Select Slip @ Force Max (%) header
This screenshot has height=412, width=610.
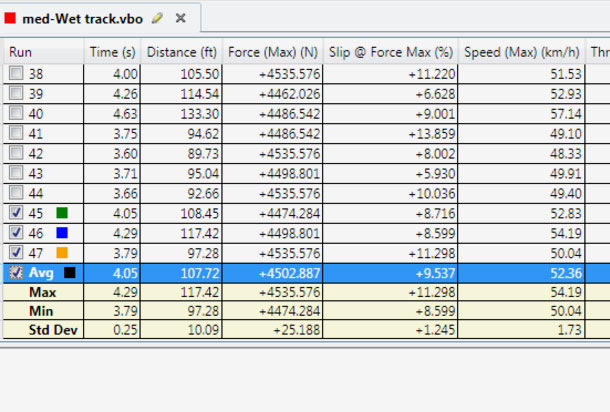click(x=390, y=51)
